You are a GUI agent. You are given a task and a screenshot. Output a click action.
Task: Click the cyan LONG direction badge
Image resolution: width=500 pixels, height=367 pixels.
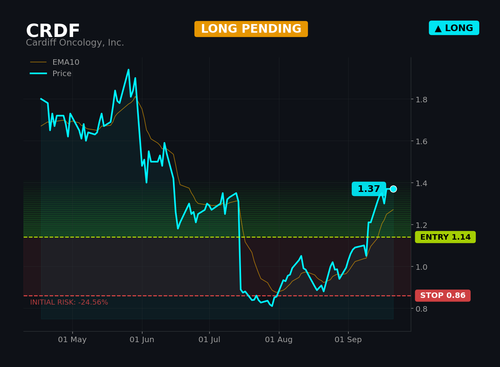click(454, 28)
